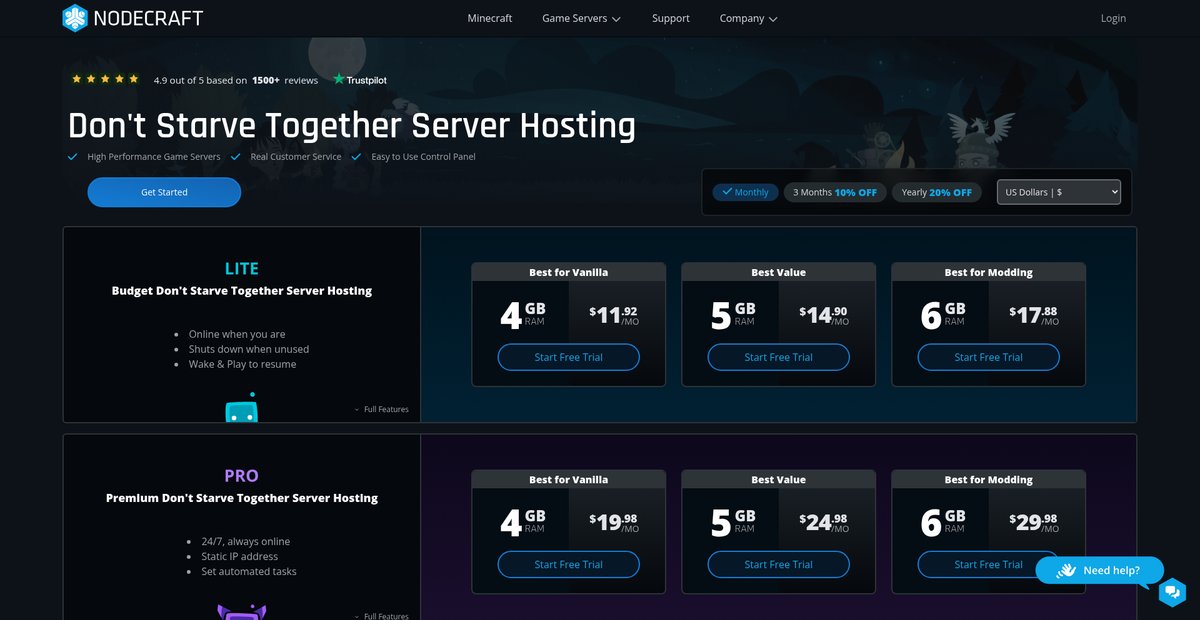Image resolution: width=1200 pixels, height=620 pixels.
Task: Select Yearly 20% OFF billing
Action: [x=936, y=192]
